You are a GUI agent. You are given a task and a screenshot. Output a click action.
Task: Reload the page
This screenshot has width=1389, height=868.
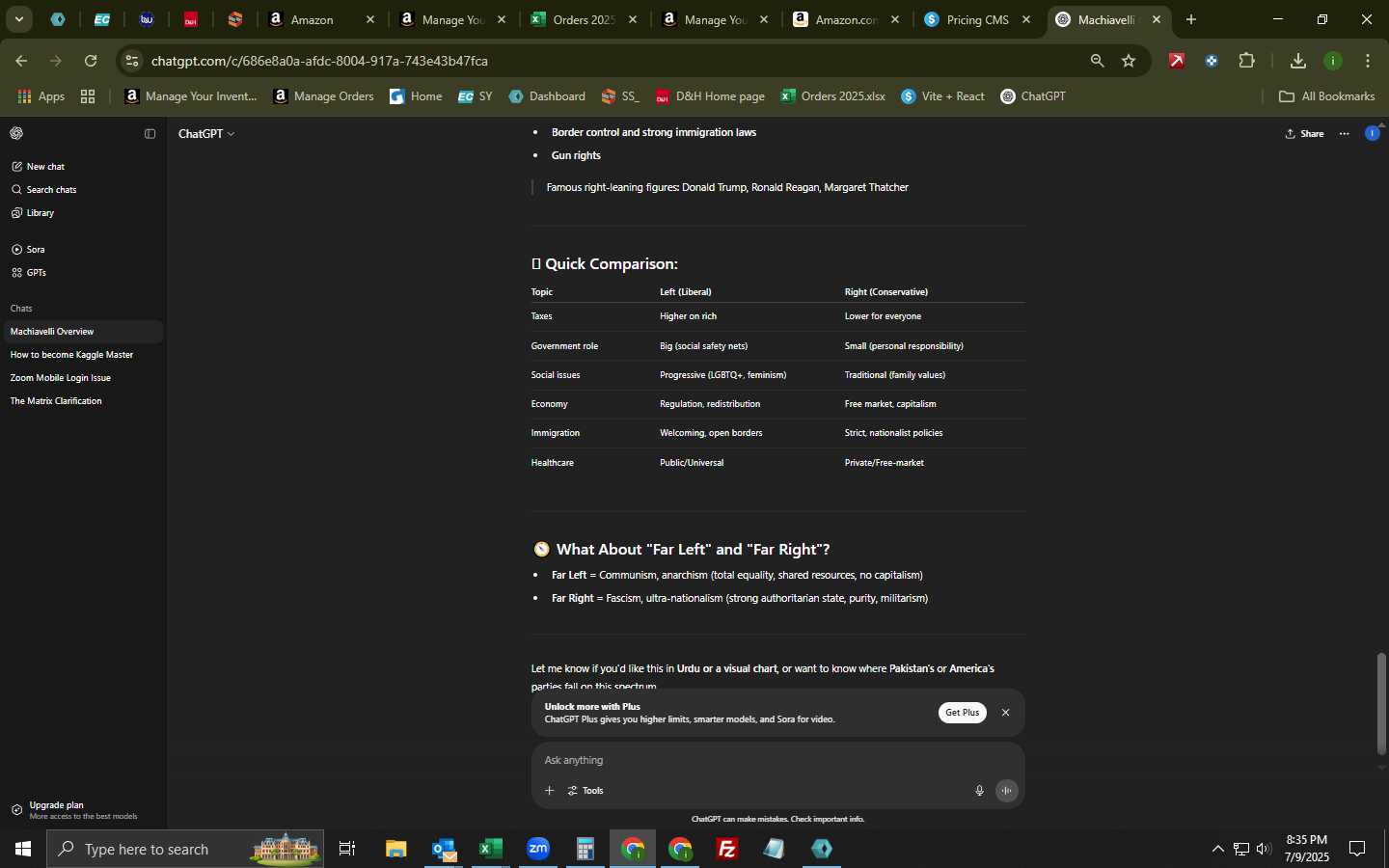pyautogui.click(x=91, y=61)
